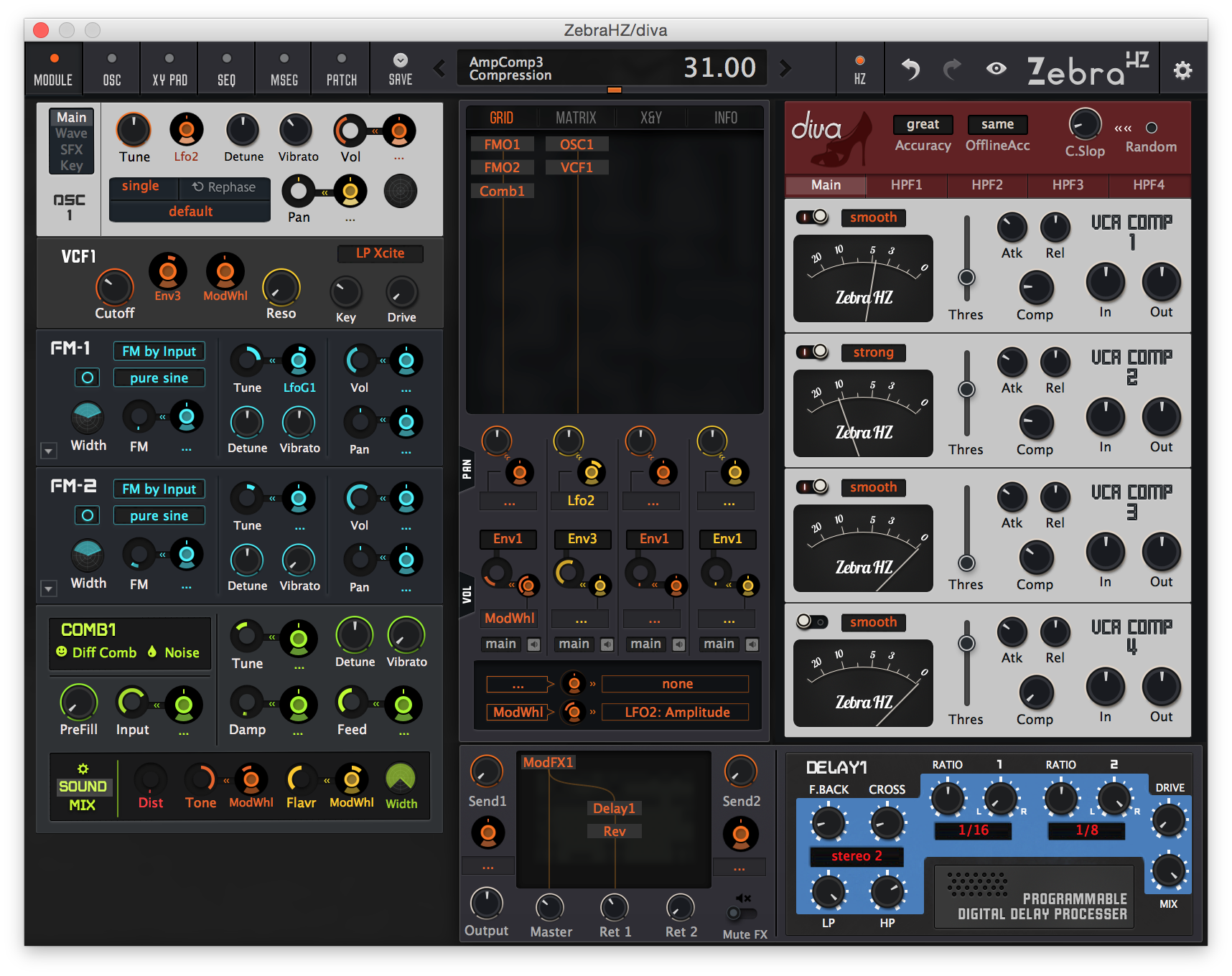Screen dimensions: 1232x976
Task: Toggle VCA Comp 2 power switch
Action: tap(812, 352)
